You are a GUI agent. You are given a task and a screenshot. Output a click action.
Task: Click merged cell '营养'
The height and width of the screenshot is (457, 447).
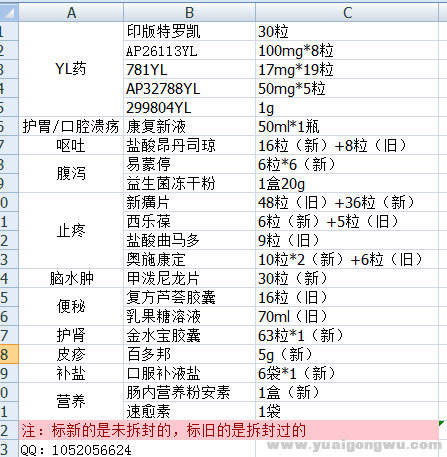coord(71,401)
